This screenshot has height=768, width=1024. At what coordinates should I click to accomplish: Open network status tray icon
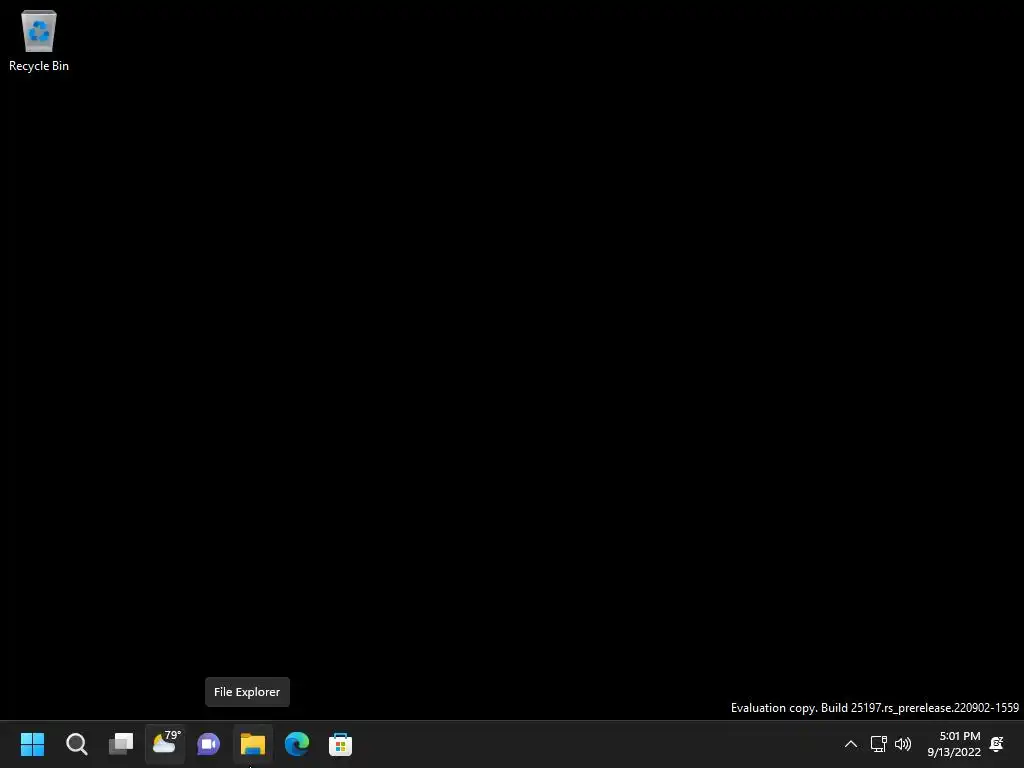tap(878, 744)
